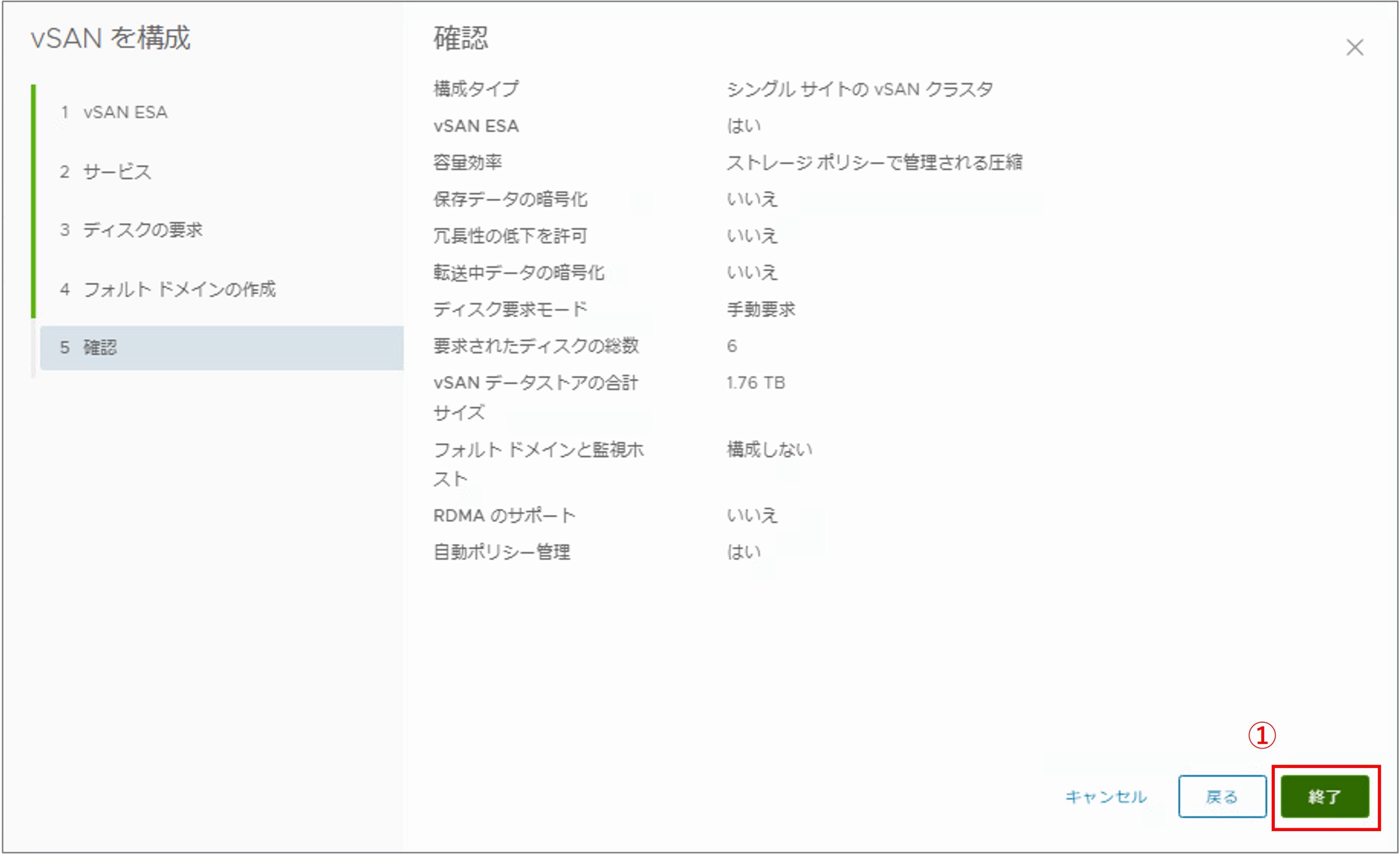Click the ディスク要求モード label
The width and height of the screenshot is (1400, 854).
click(x=510, y=309)
